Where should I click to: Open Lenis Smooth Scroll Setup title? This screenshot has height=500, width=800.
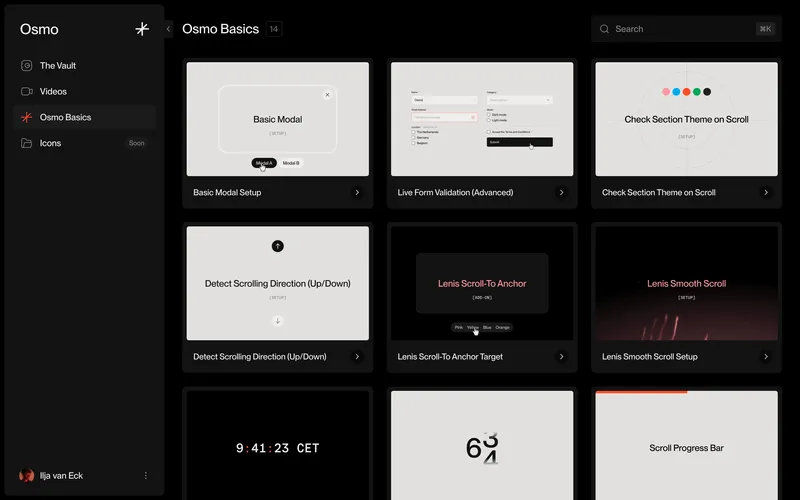[x=649, y=357]
